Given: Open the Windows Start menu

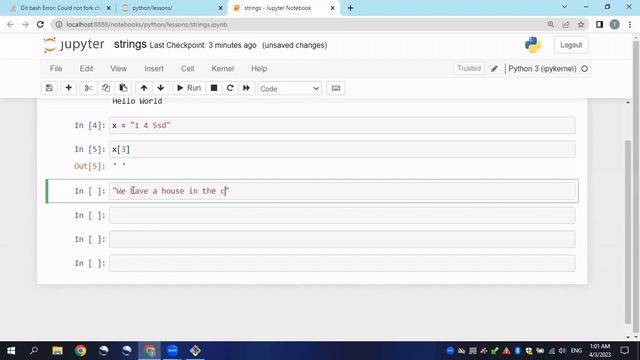Looking at the screenshot, I should [x=11, y=351].
